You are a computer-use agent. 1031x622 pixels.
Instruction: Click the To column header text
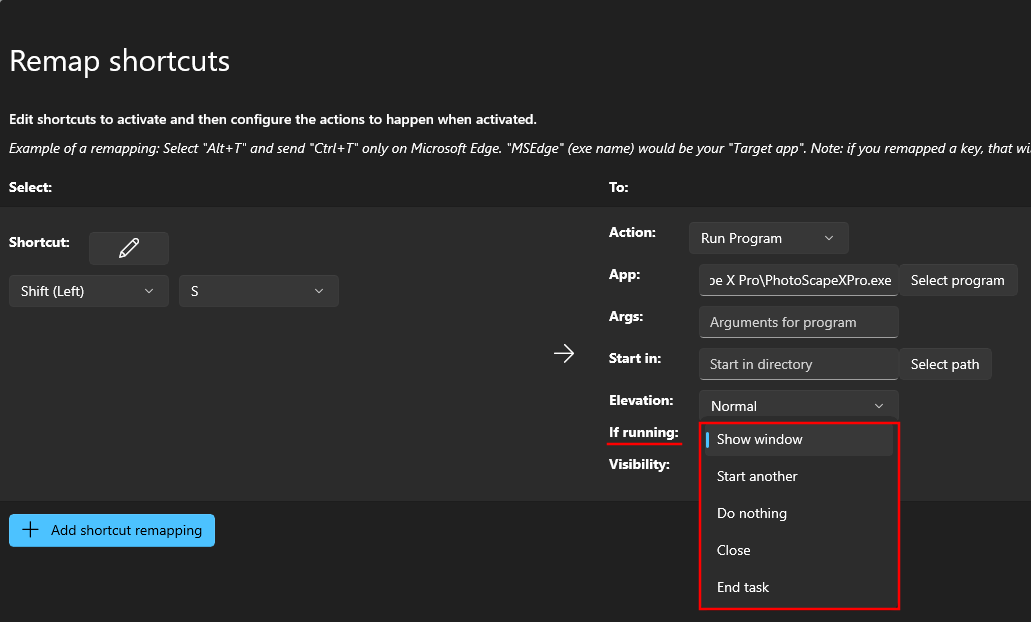[619, 187]
